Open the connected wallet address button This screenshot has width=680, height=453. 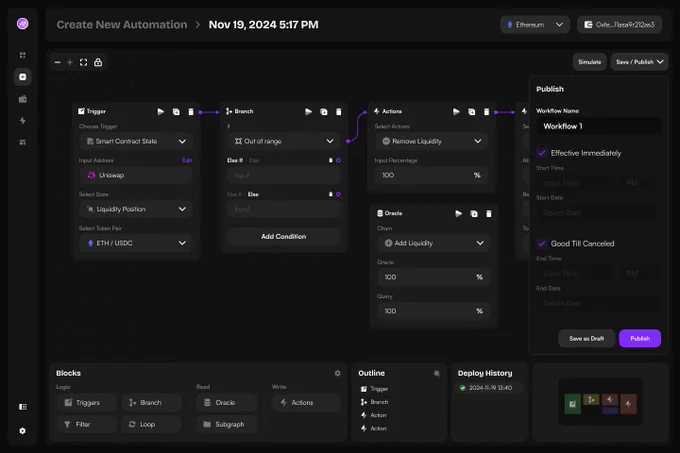click(x=619, y=25)
